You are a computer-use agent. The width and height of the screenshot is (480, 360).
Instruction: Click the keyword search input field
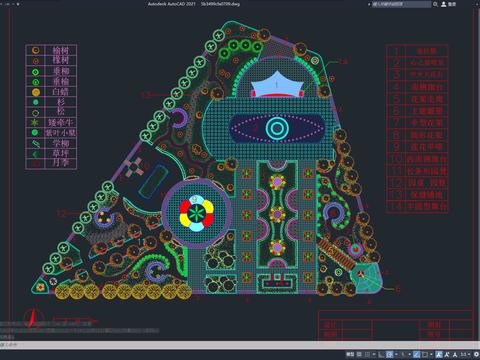pos(401,4)
